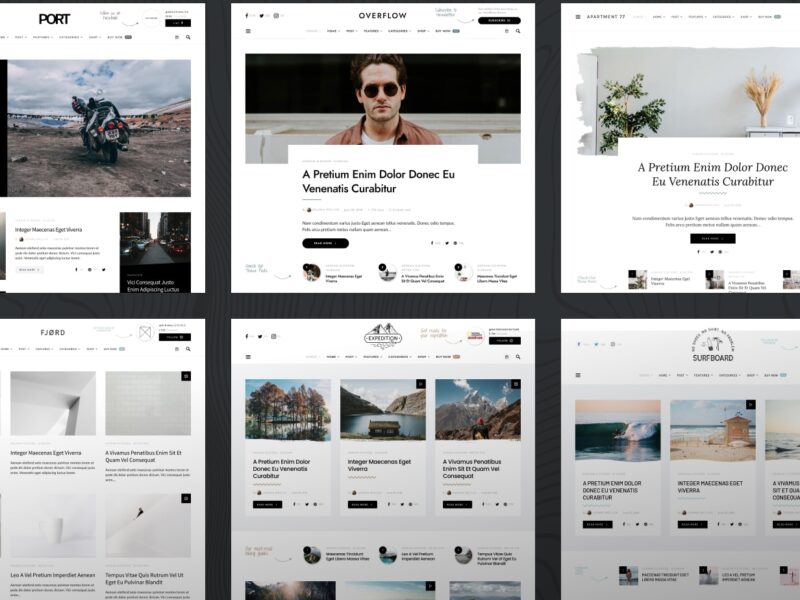Click the Twitter icon in Surfboard header
This screenshot has height=600, width=800.
pos(596,344)
